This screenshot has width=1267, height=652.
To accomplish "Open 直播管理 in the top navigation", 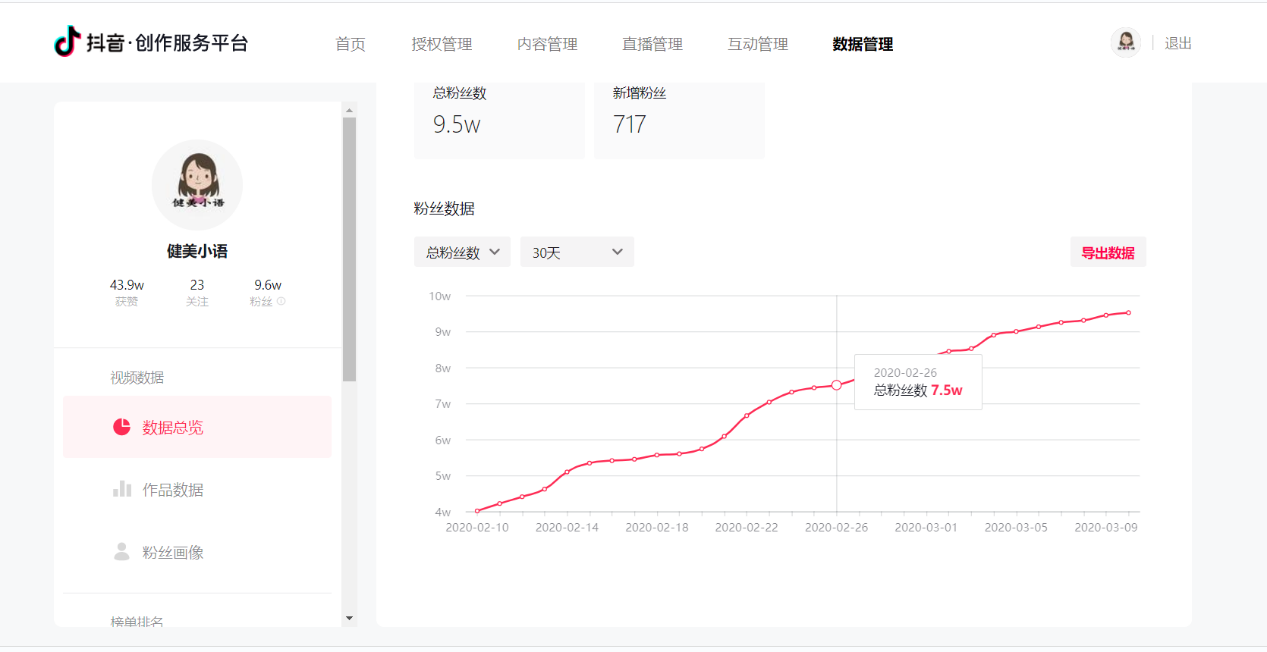I will pyautogui.click(x=652, y=44).
